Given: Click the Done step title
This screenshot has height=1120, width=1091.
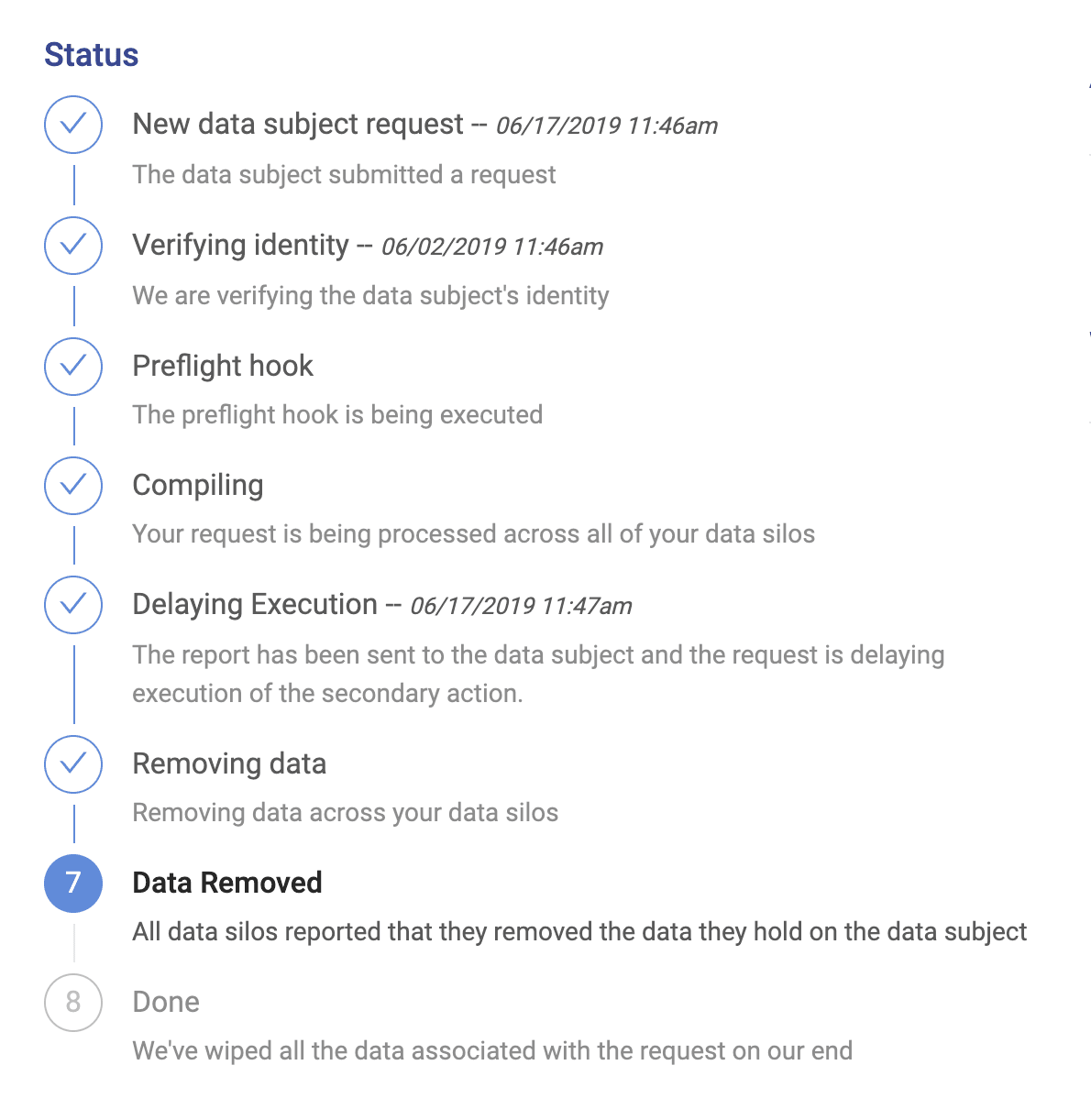Looking at the screenshot, I should tap(166, 1002).
